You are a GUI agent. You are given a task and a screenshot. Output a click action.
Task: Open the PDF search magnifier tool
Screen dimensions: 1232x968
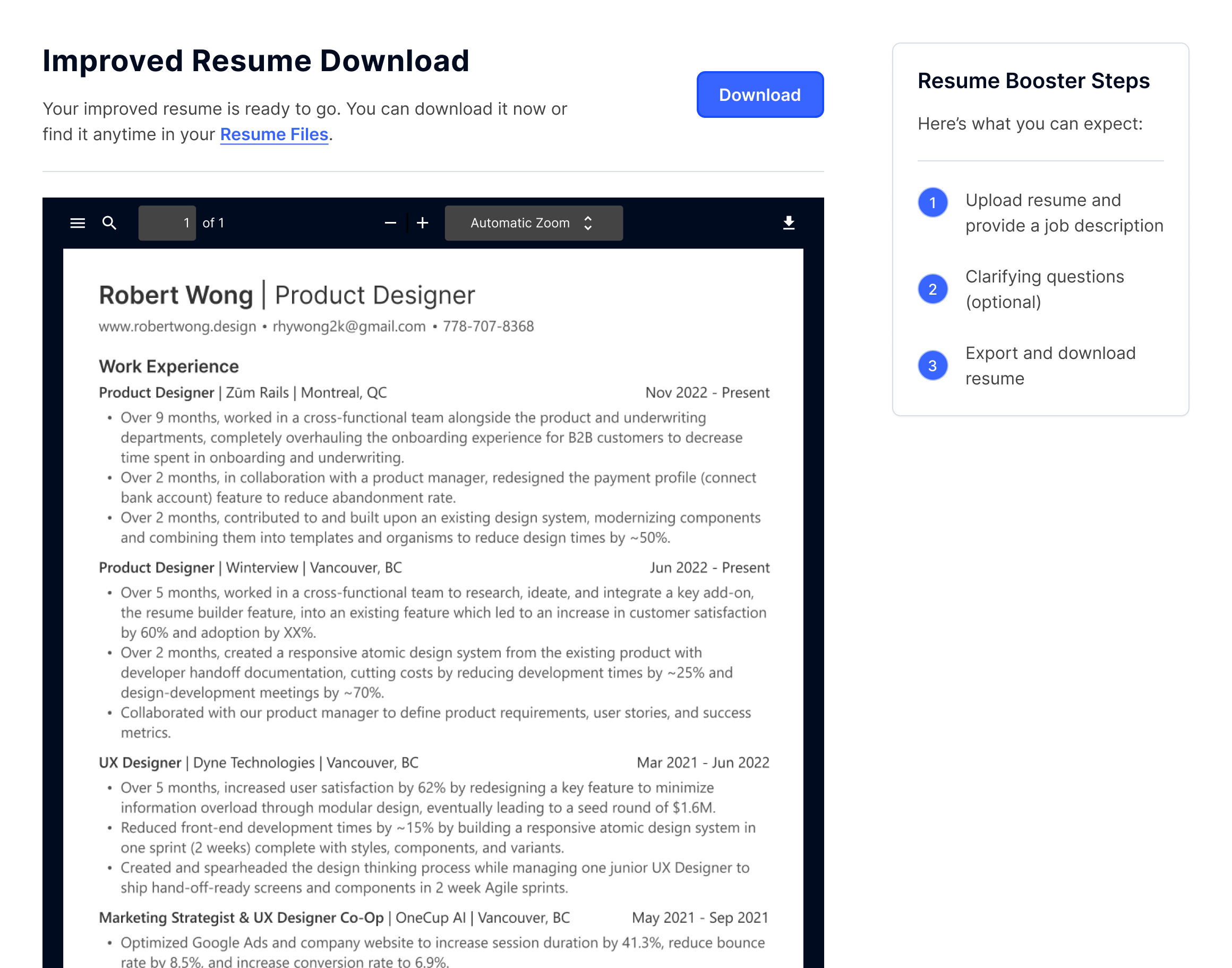(109, 224)
